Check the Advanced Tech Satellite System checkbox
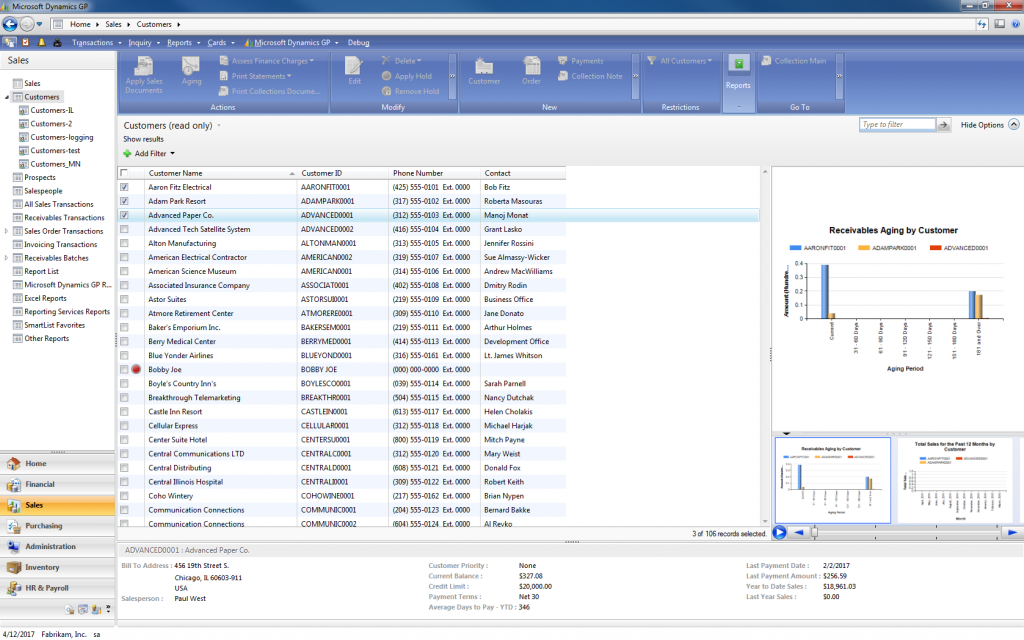 (x=124, y=229)
